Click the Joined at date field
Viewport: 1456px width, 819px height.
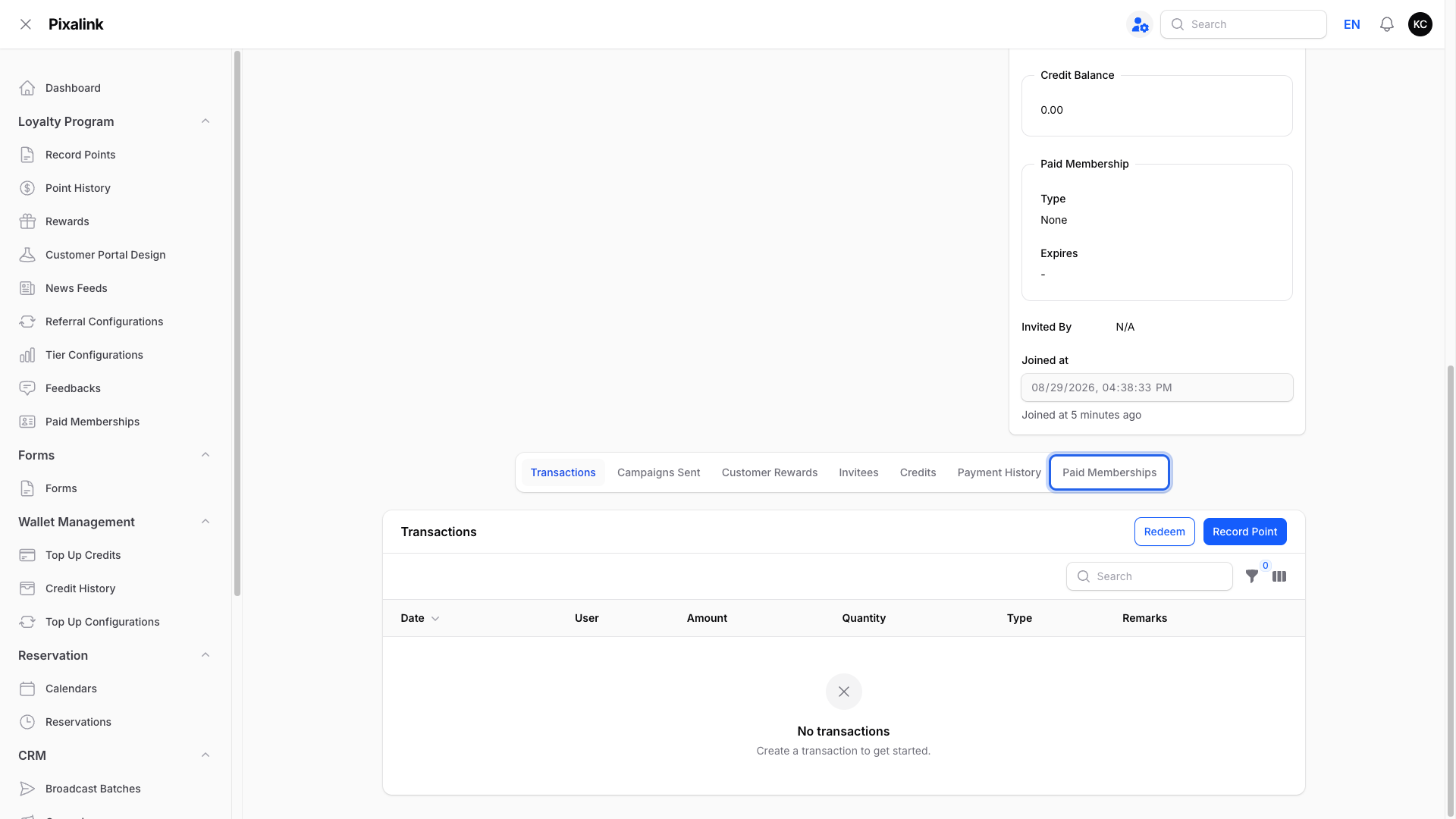[x=1156, y=388]
